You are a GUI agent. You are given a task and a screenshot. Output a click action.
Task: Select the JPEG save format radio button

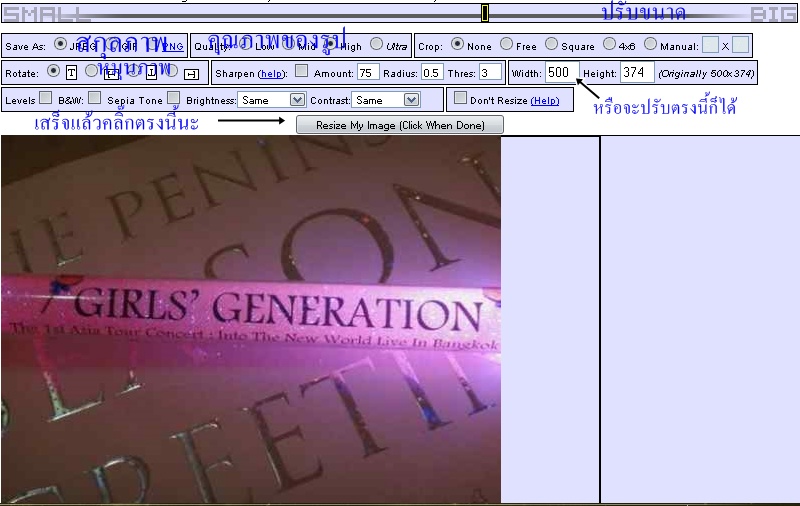(x=60, y=43)
